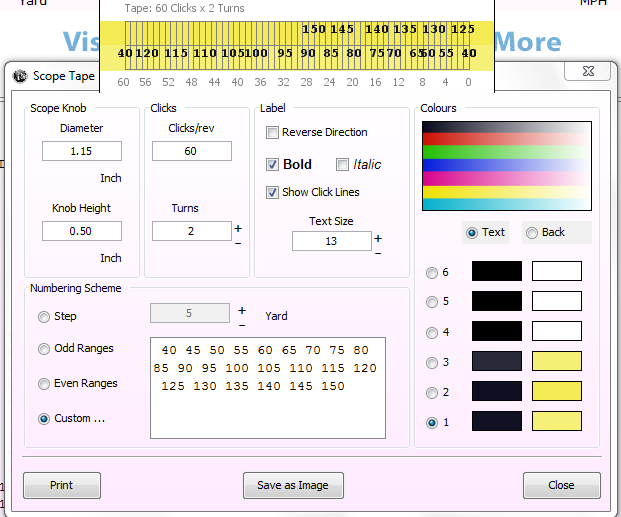Click the Save as Image button
Screen dimensions: 621x517
pyautogui.click(x=293, y=485)
